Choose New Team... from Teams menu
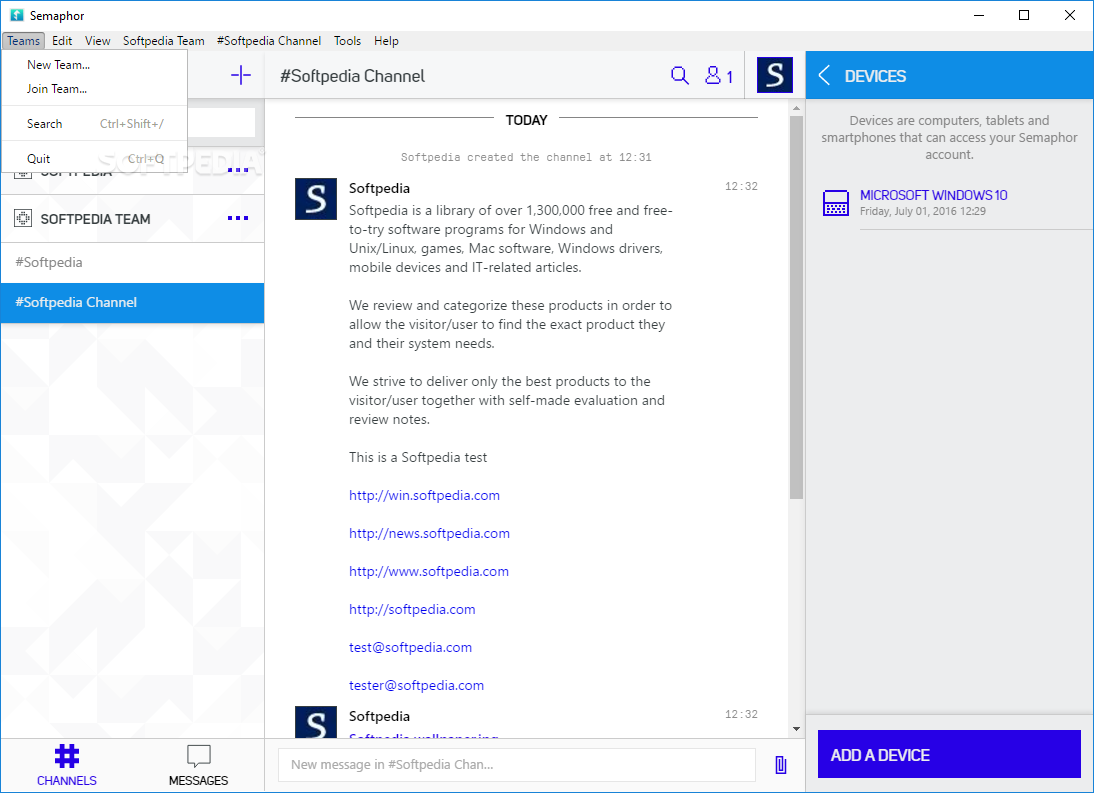The height and width of the screenshot is (793, 1094). [x=94, y=65]
